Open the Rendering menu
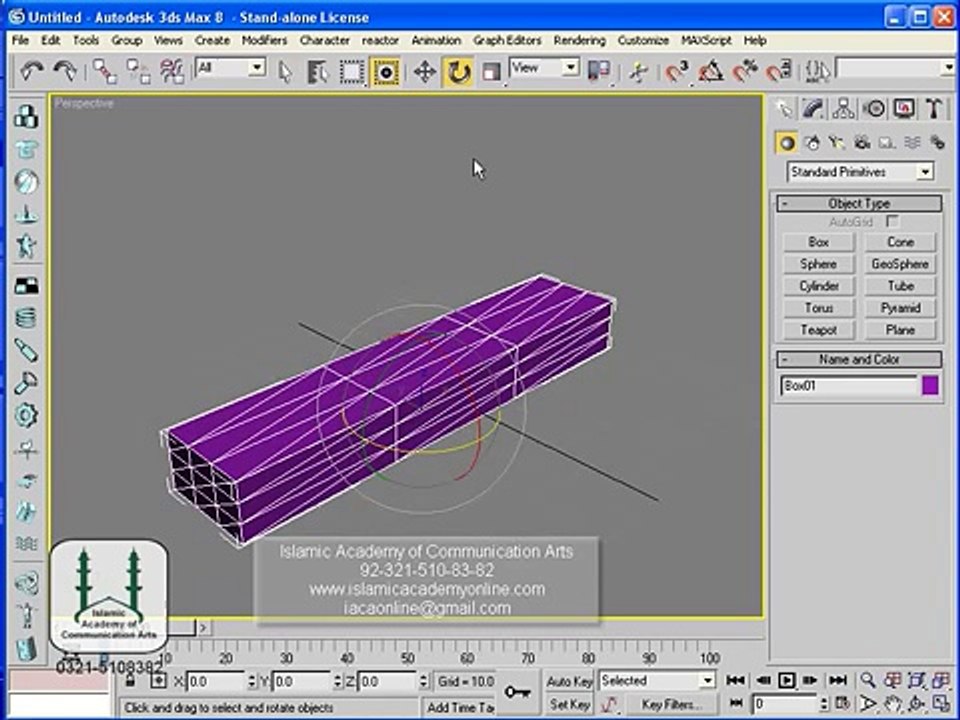This screenshot has height=720, width=960. [579, 40]
